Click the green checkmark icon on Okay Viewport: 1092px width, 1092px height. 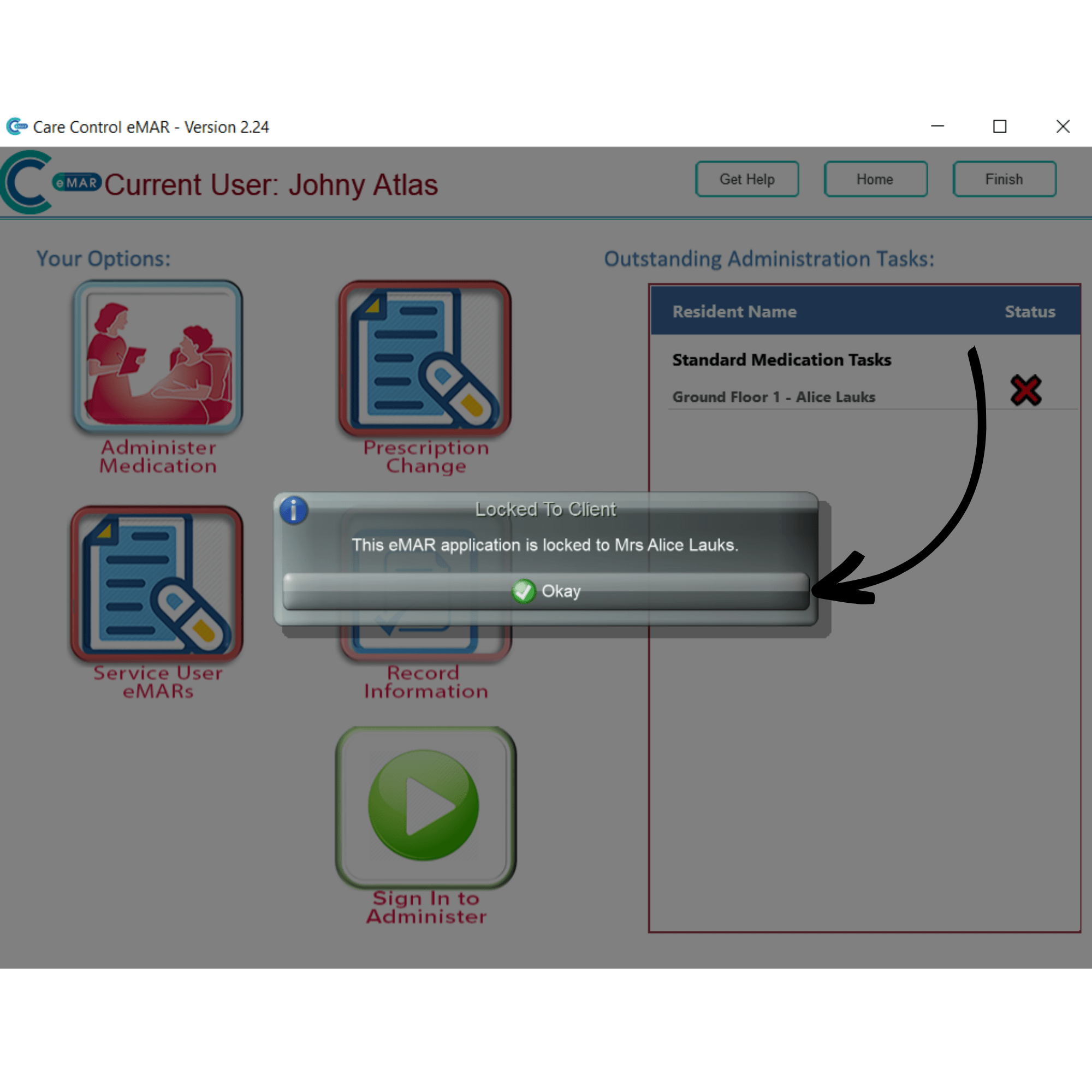[524, 591]
